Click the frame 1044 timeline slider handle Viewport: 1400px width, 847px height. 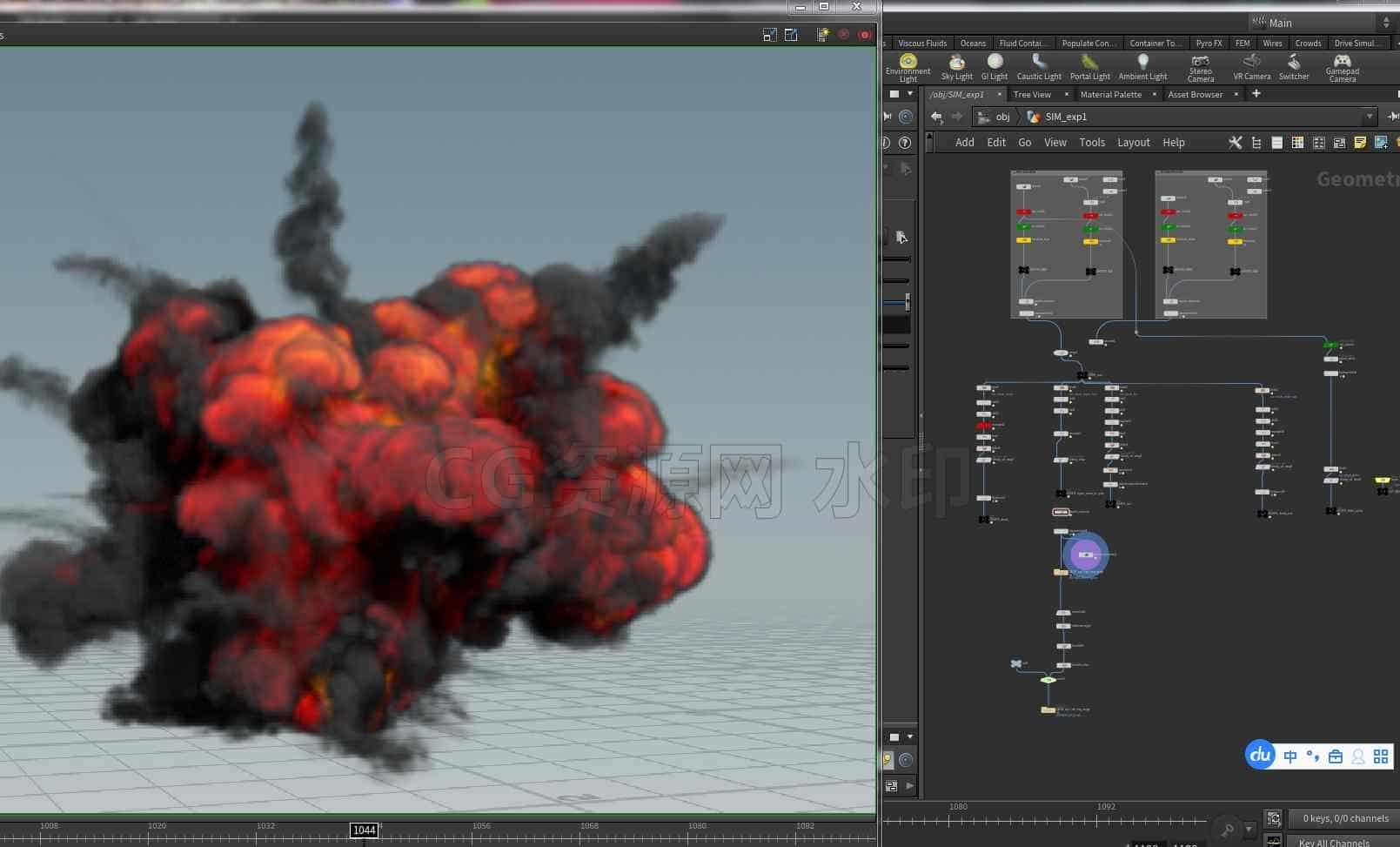tap(364, 830)
